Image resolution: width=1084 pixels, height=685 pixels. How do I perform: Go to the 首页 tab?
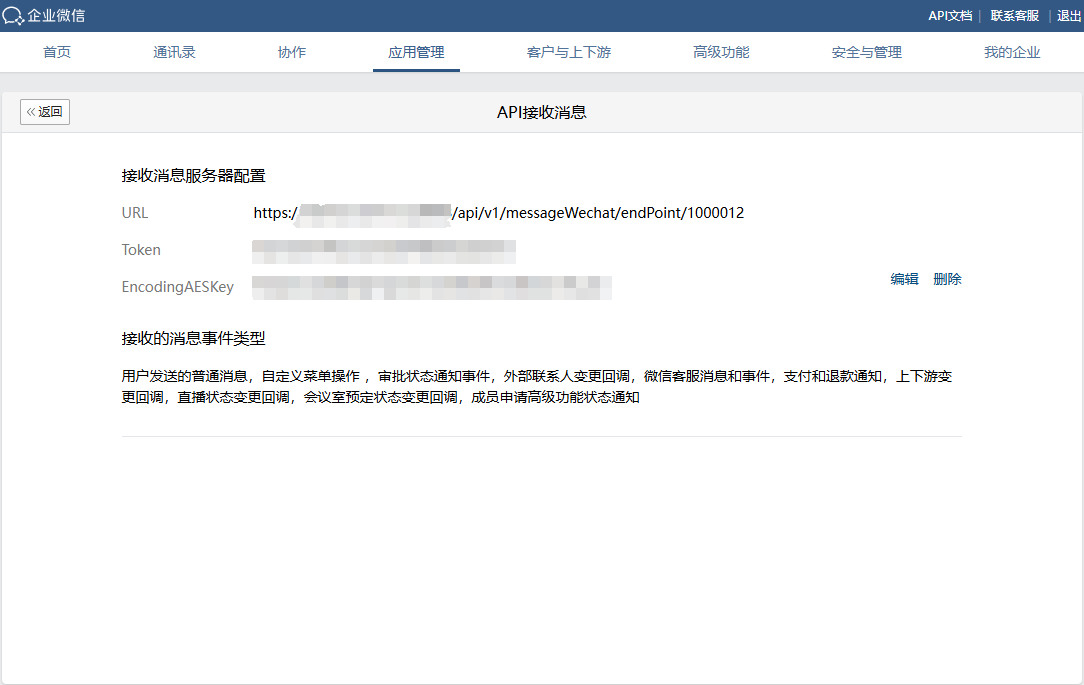point(57,52)
